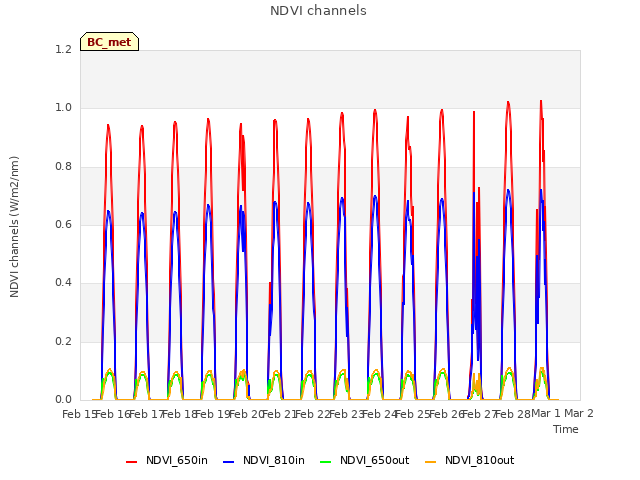Viewport: 640px width, 480px height.
Task: Toggle the NDVI_650out legend entry
Action: (364, 460)
